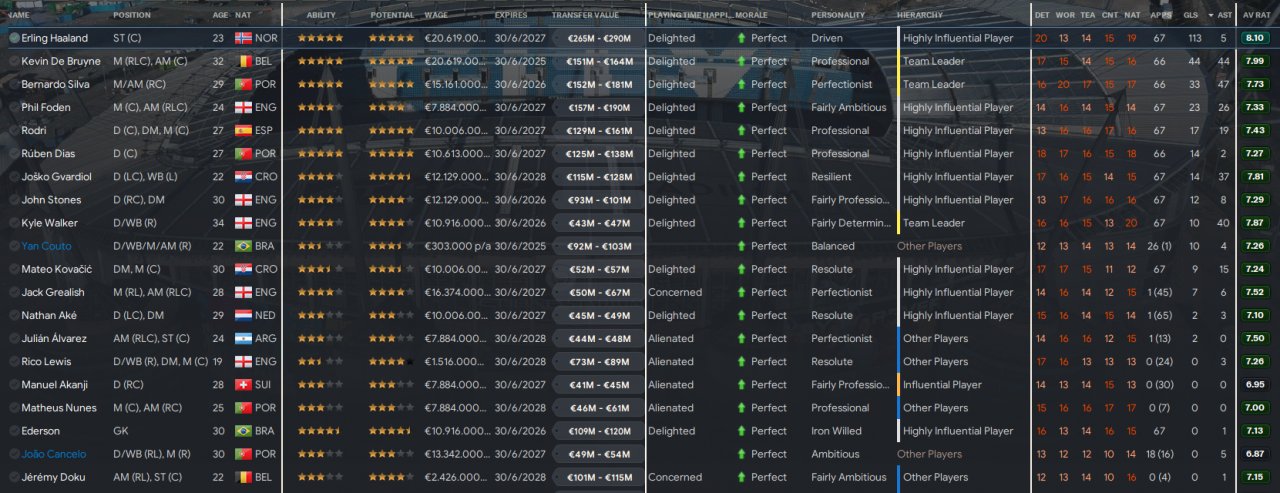Select the row circle beside João Cancelo

[14, 454]
